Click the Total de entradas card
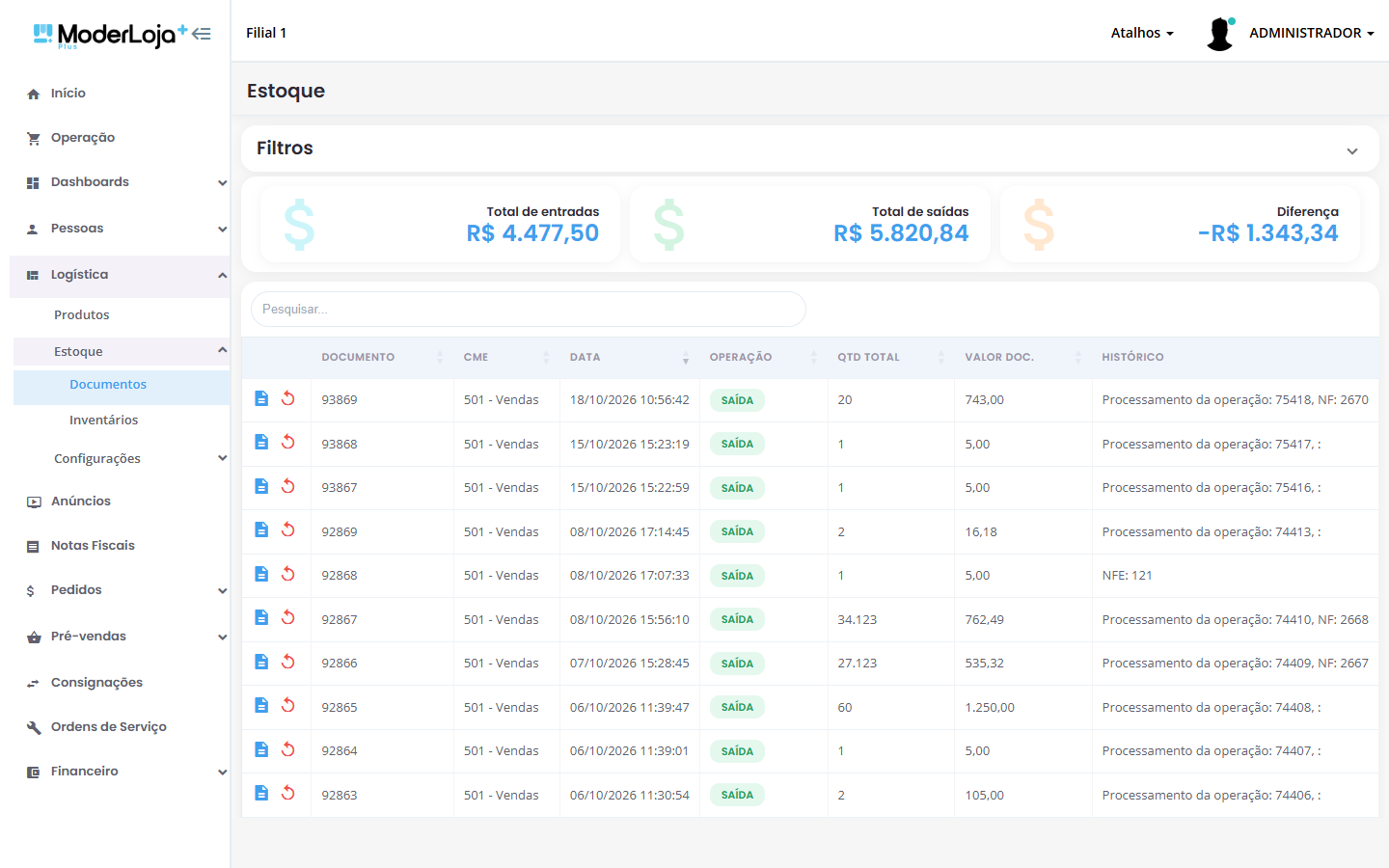 pyautogui.click(x=440, y=225)
